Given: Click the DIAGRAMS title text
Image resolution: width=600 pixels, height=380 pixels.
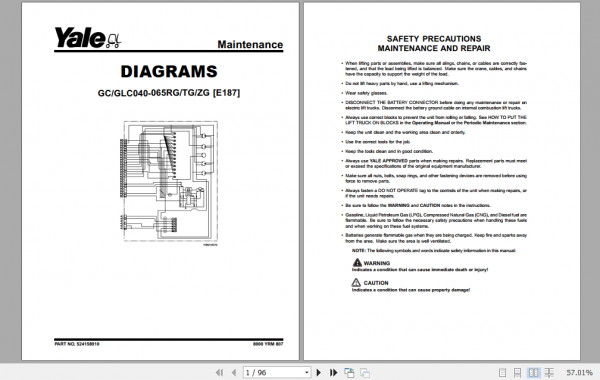Looking at the screenshot, I should (x=169, y=72).
